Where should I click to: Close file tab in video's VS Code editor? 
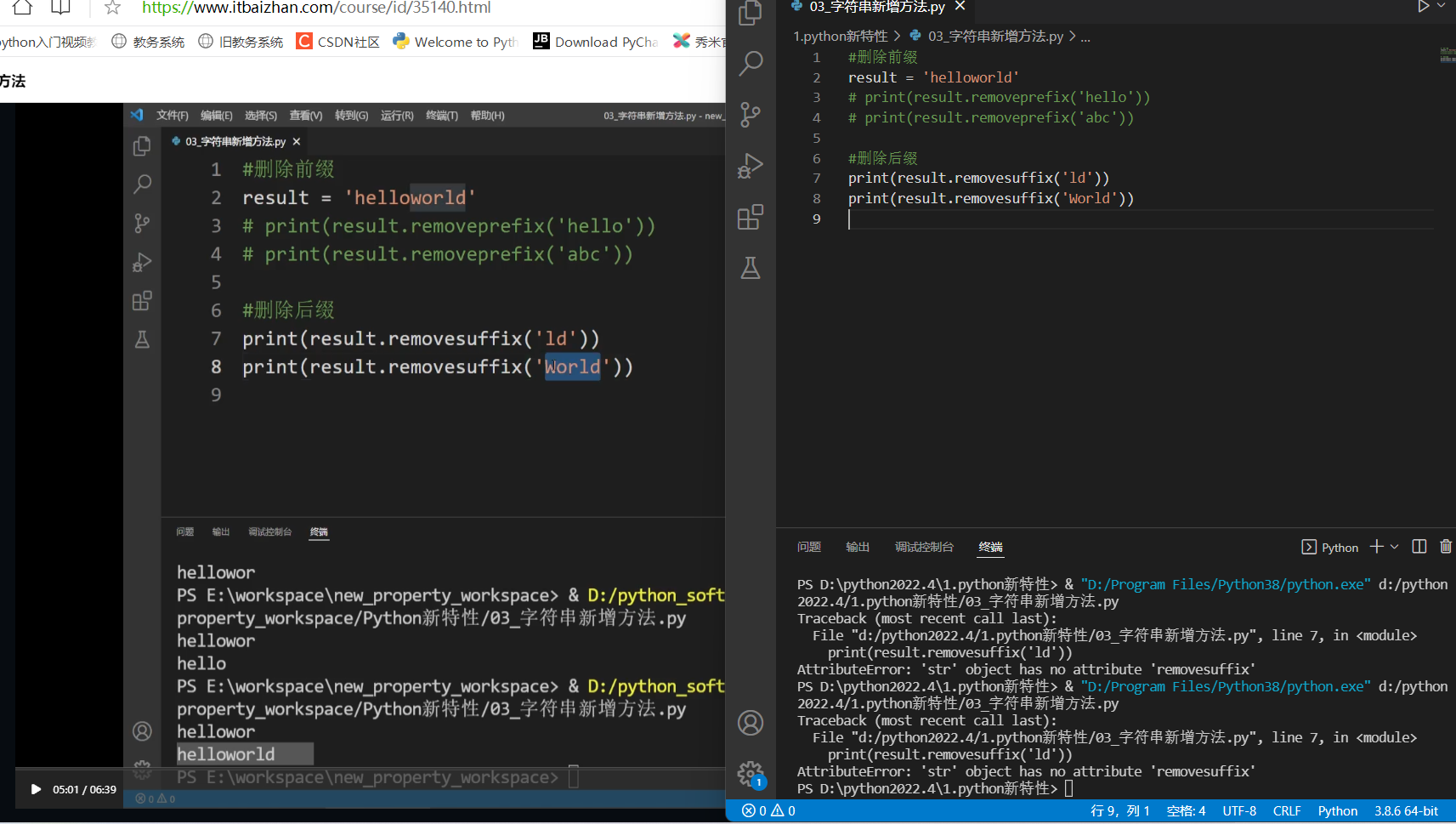coord(297,142)
